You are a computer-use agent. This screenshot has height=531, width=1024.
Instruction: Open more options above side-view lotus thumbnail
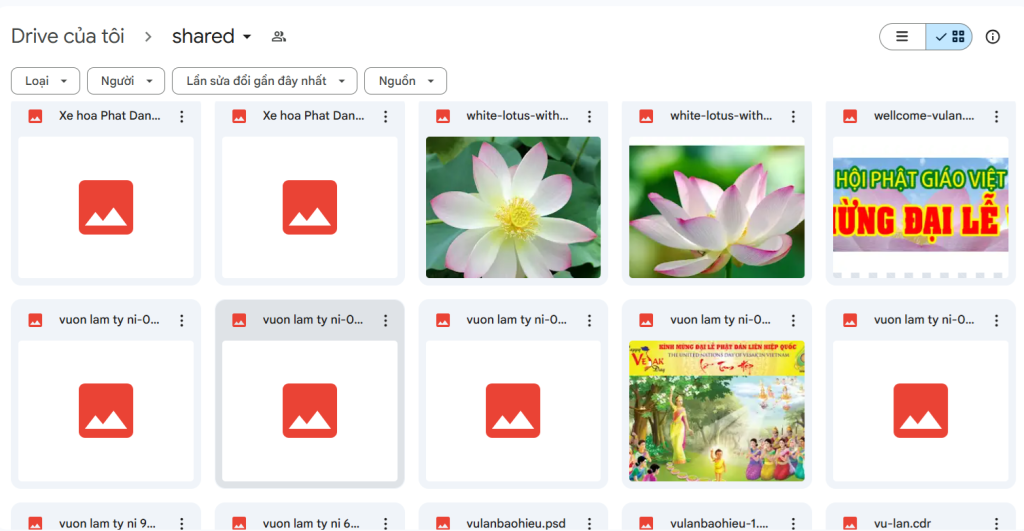click(793, 116)
